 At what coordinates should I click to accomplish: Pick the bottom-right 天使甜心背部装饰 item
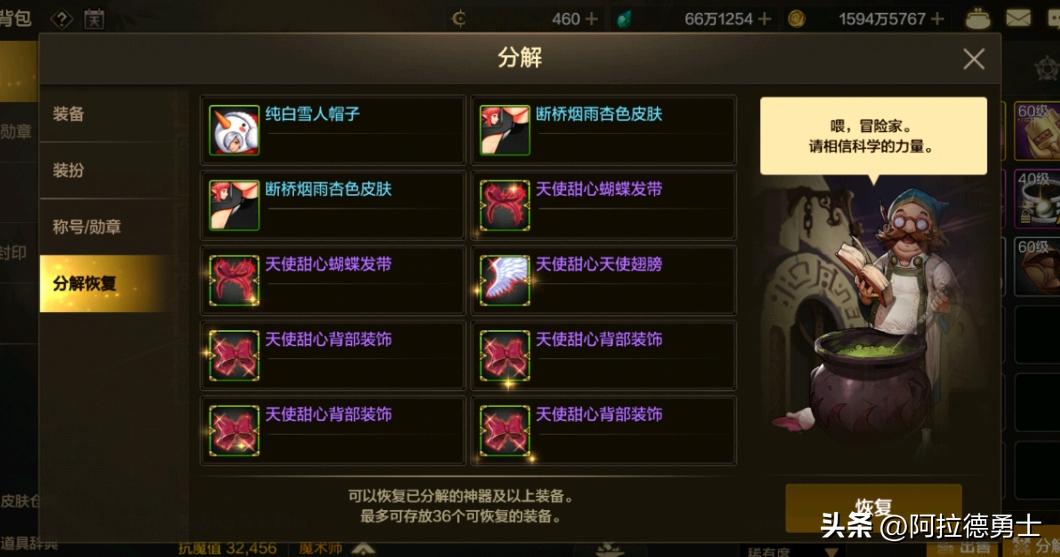(x=603, y=430)
